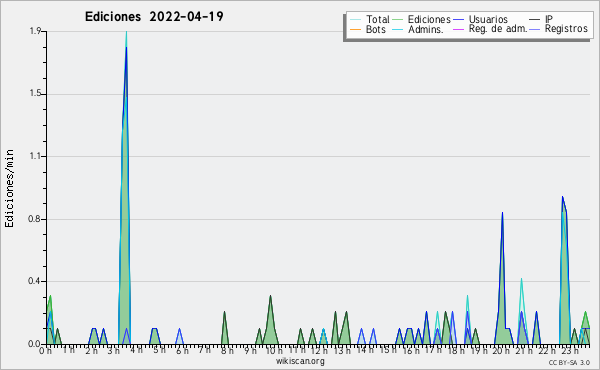Click the magenta swatch beside 'Reg. de adm.'
Image resolution: width=600 pixels, height=370 pixels.
458,29
